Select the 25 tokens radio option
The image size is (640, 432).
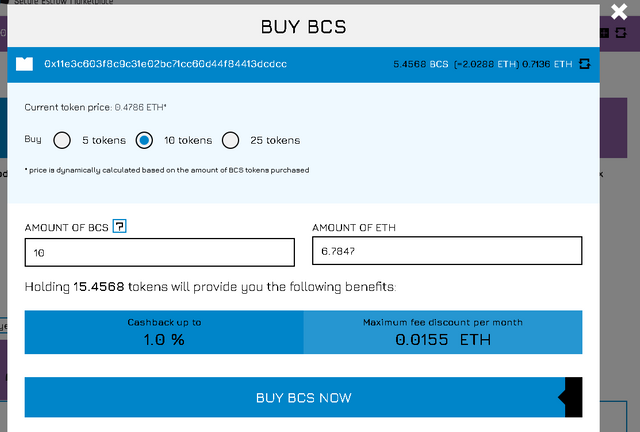(230, 140)
